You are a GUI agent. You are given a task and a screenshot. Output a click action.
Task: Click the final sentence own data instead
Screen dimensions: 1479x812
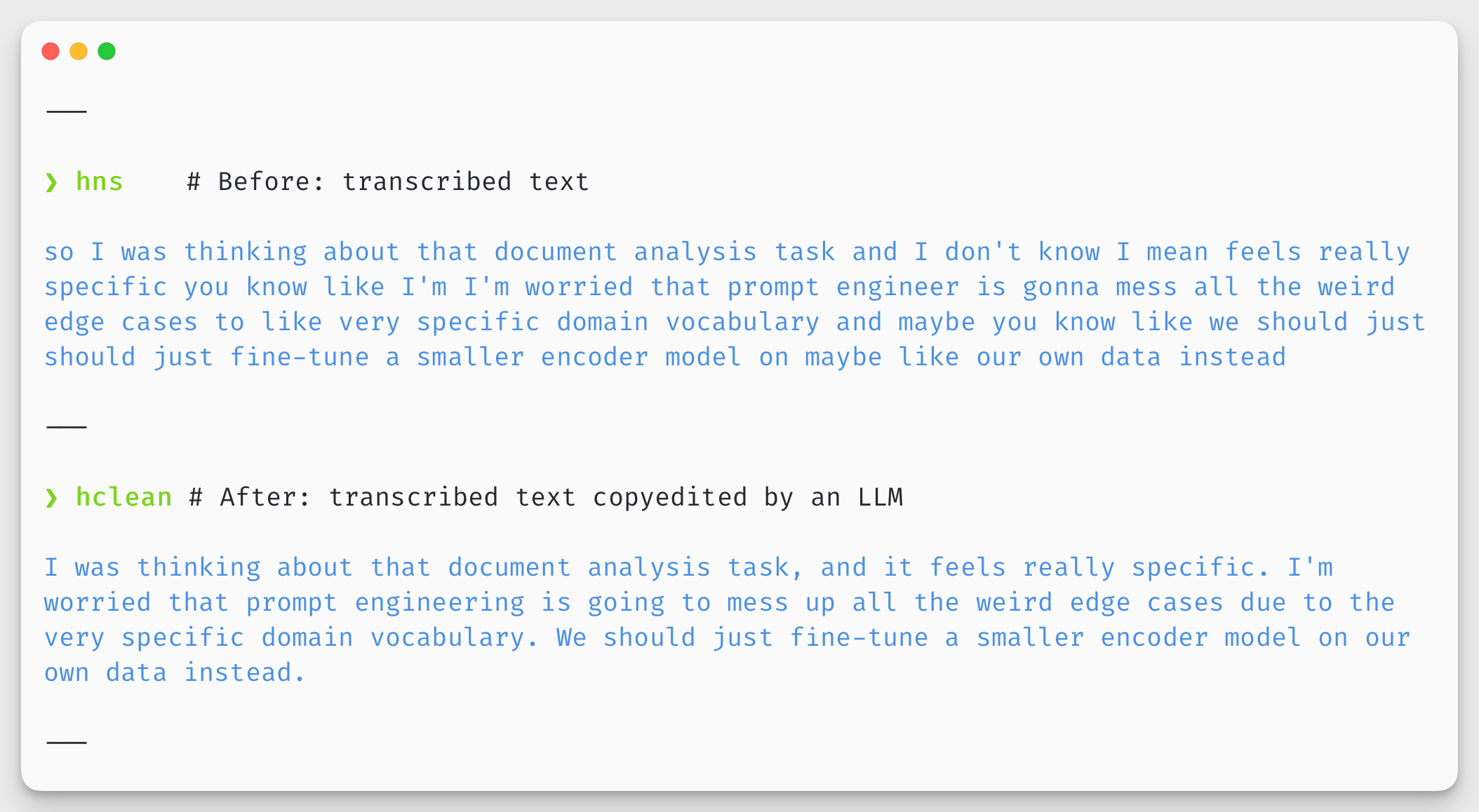coord(172,672)
